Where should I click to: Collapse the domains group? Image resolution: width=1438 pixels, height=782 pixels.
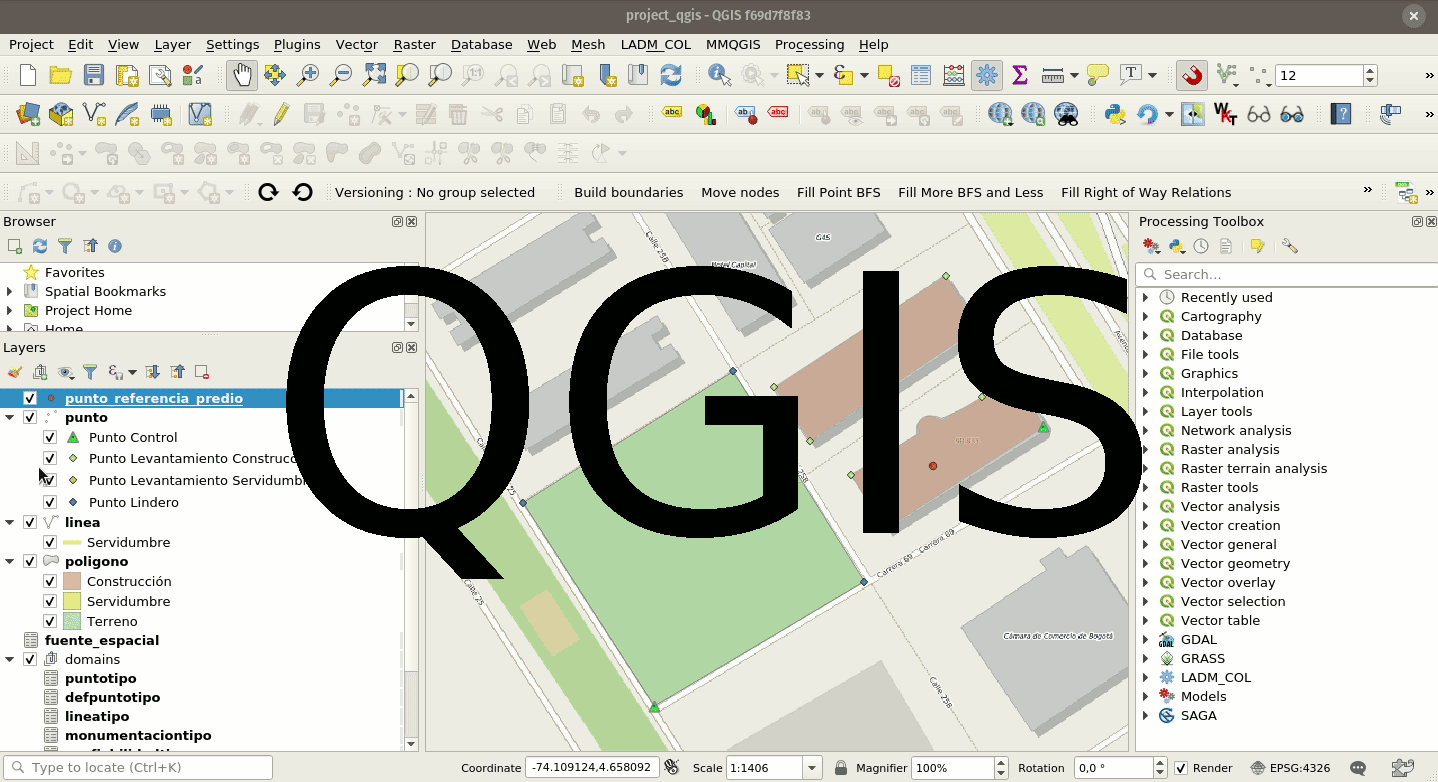(10, 659)
